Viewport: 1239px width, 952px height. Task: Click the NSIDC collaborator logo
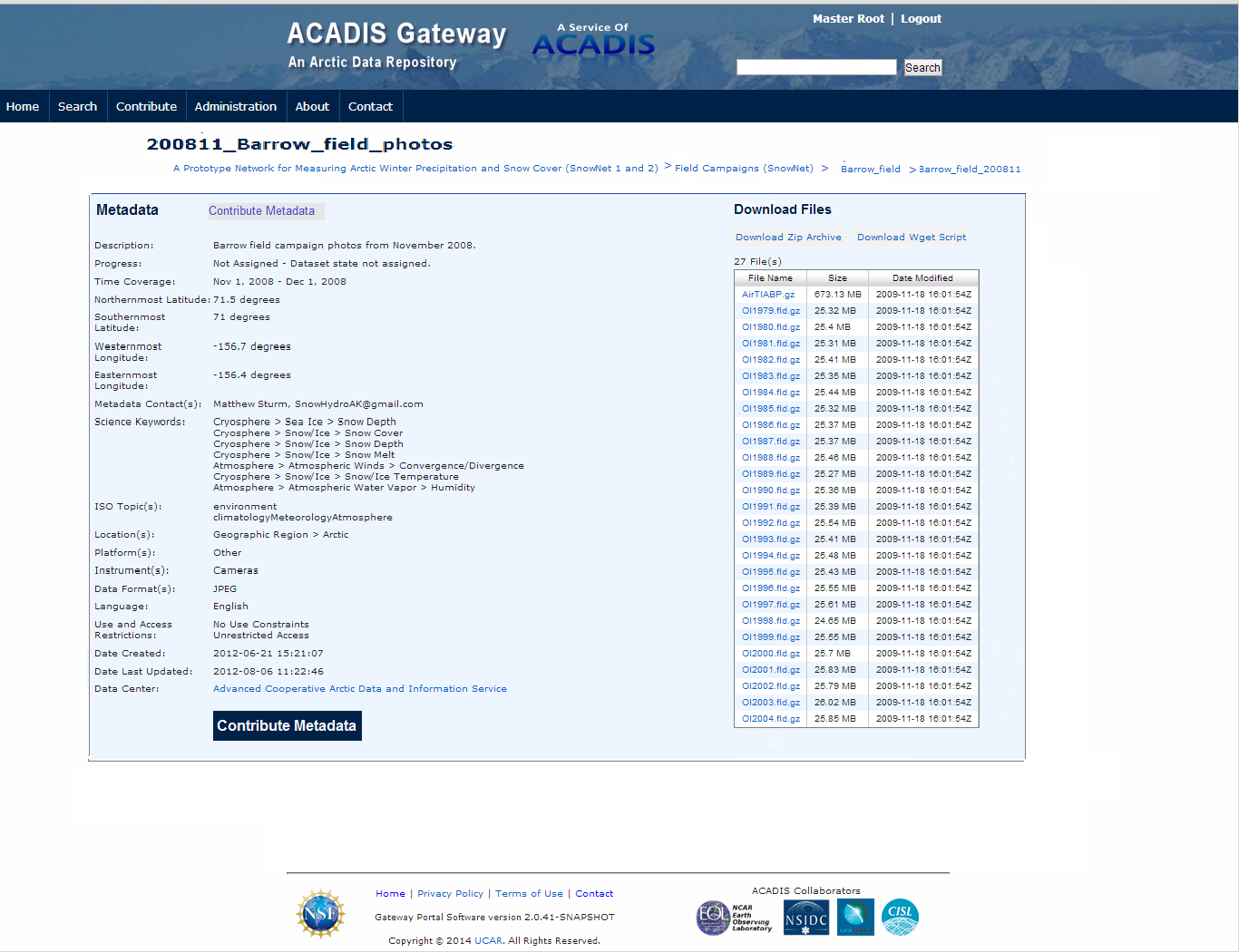[x=806, y=918]
